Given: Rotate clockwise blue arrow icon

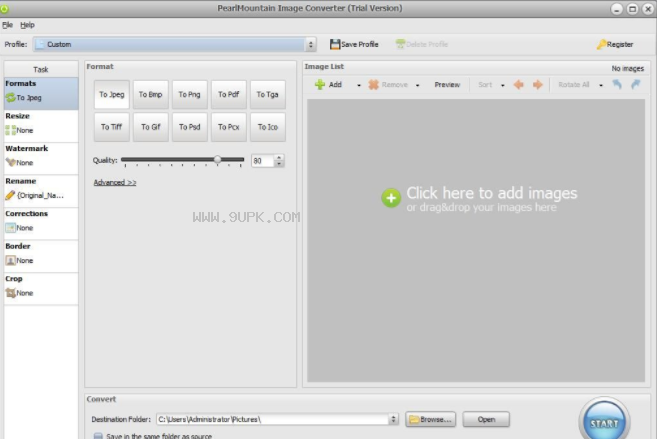Looking at the screenshot, I should click(636, 84).
